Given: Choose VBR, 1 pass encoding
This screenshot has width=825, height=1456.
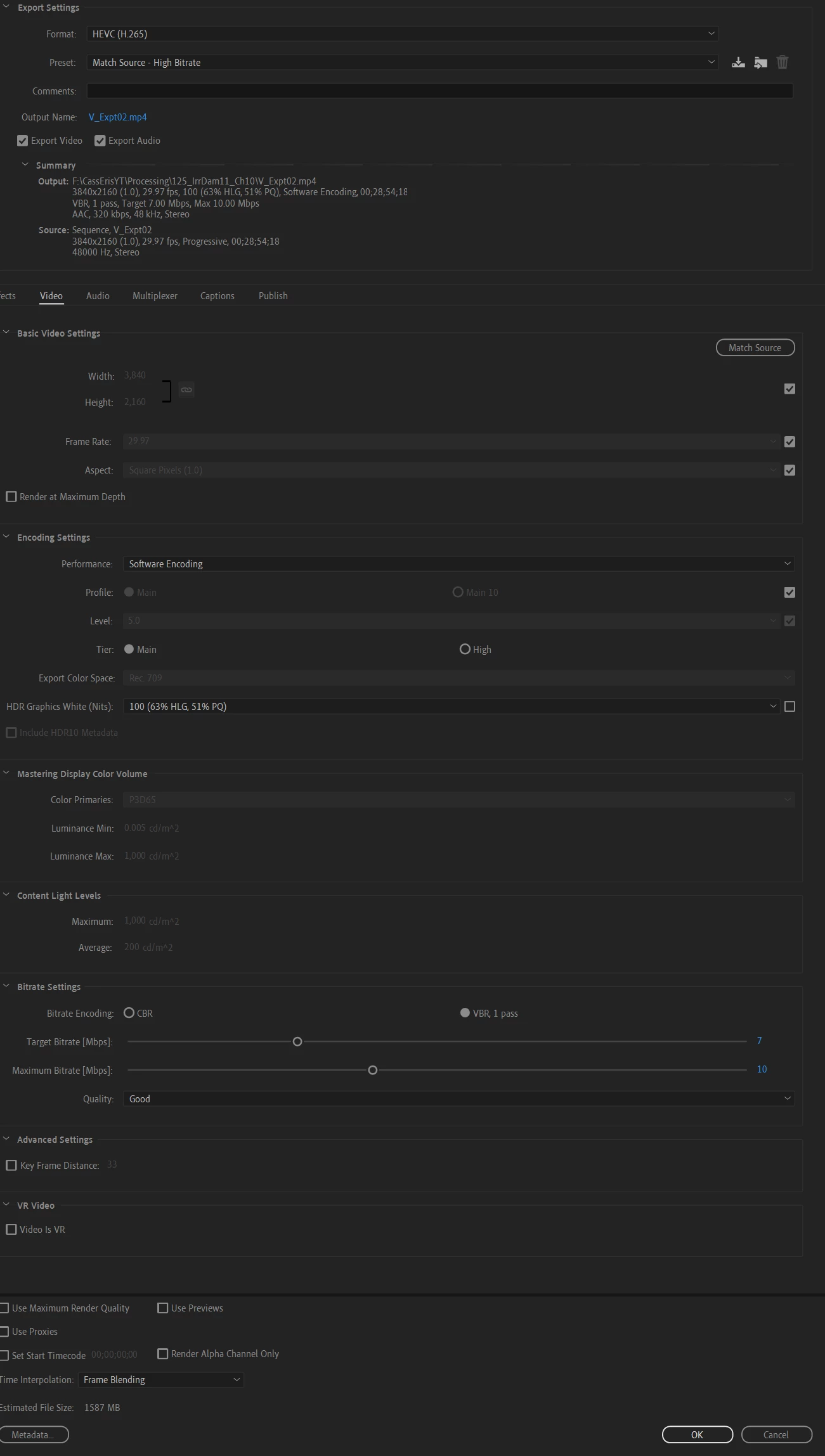Looking at the screenshot, I should [465, 1013].
